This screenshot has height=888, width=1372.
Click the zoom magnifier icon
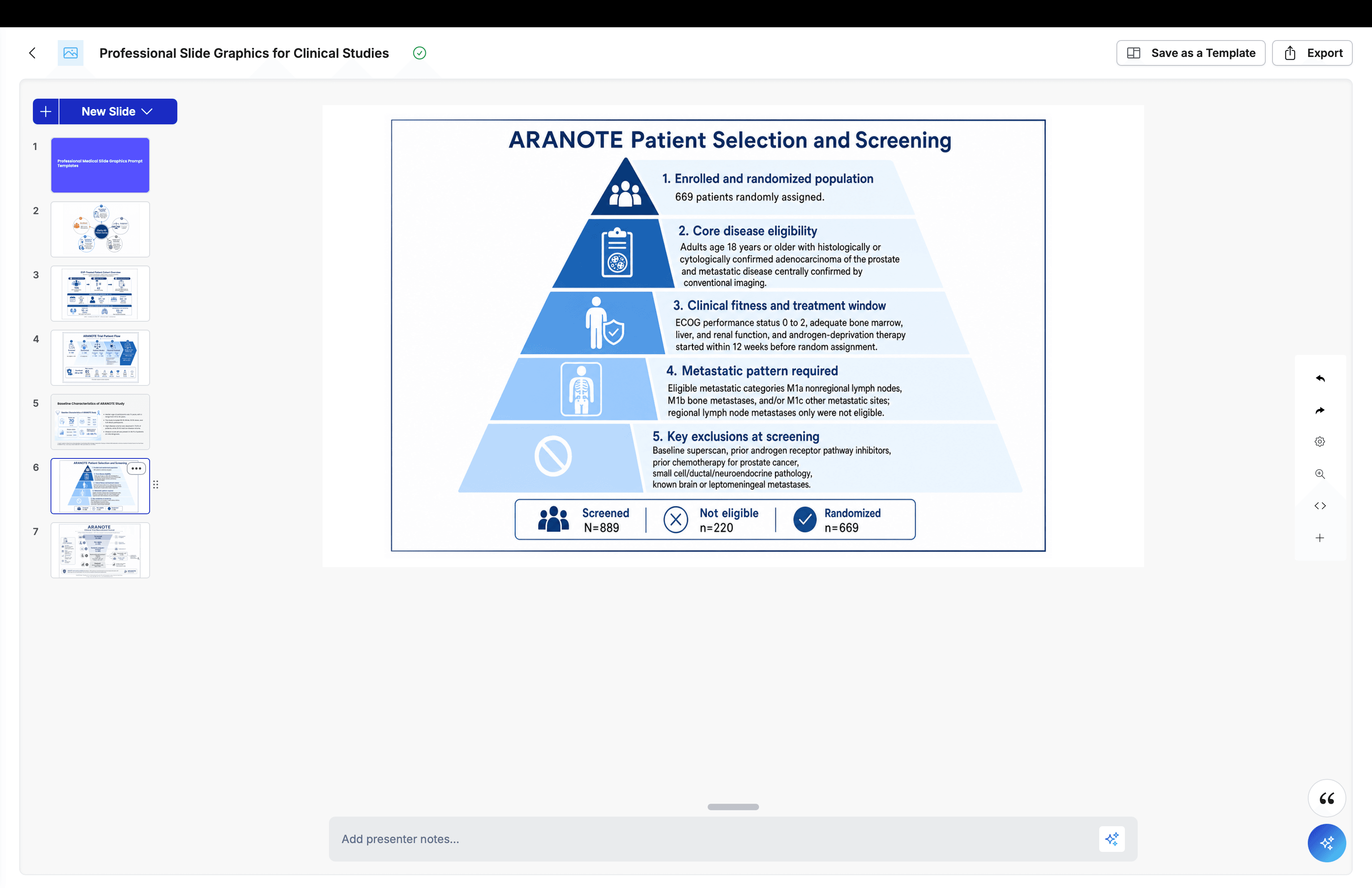point(1320,474)
